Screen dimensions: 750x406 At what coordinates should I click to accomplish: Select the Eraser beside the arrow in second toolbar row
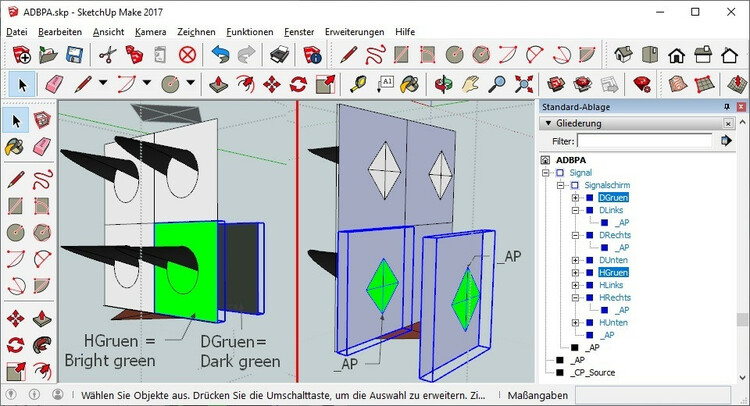click(54, 84)
